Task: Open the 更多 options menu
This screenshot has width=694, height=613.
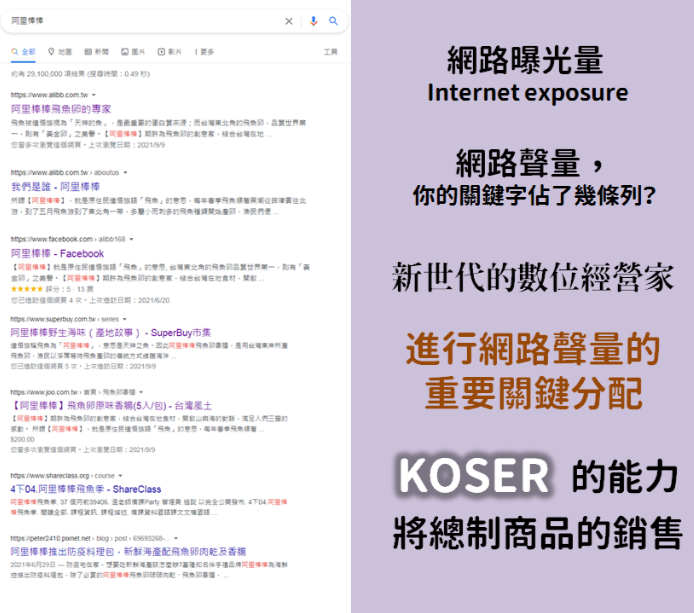Action: [204, 52]
